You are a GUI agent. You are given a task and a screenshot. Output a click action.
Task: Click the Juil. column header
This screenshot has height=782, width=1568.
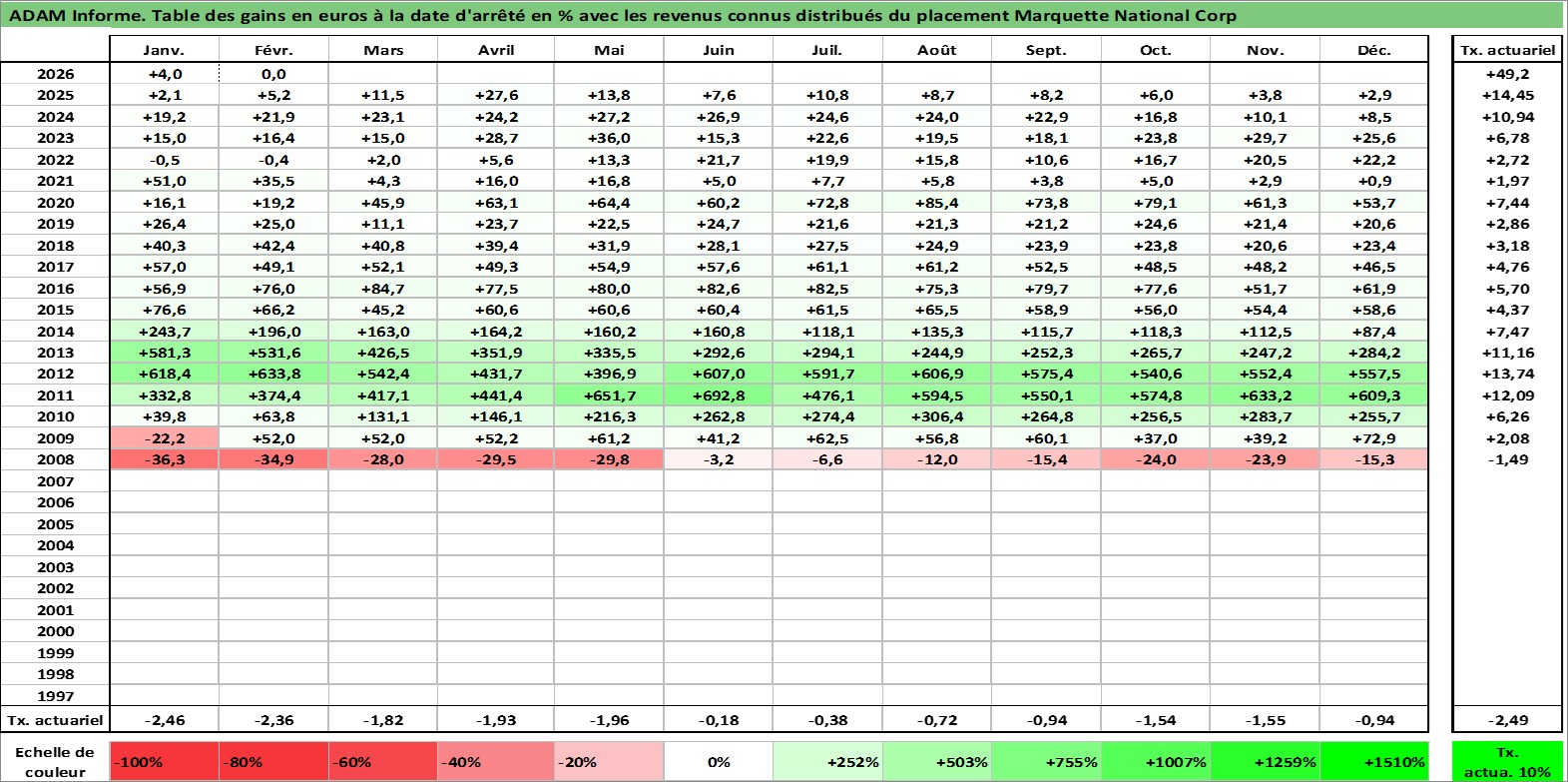click(x=827, y=50)
